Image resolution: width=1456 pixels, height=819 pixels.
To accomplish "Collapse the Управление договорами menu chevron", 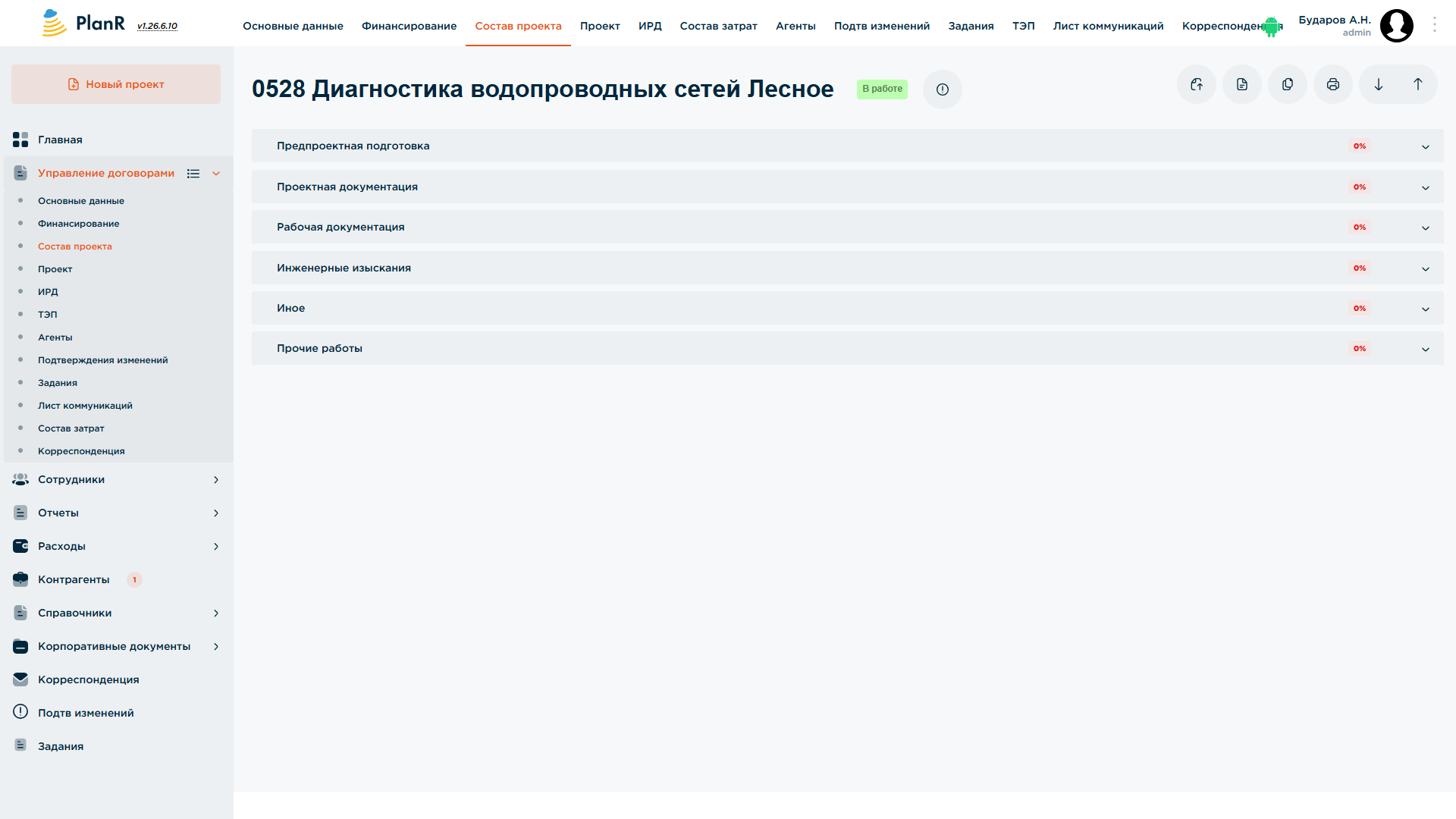I will (216, 174).
